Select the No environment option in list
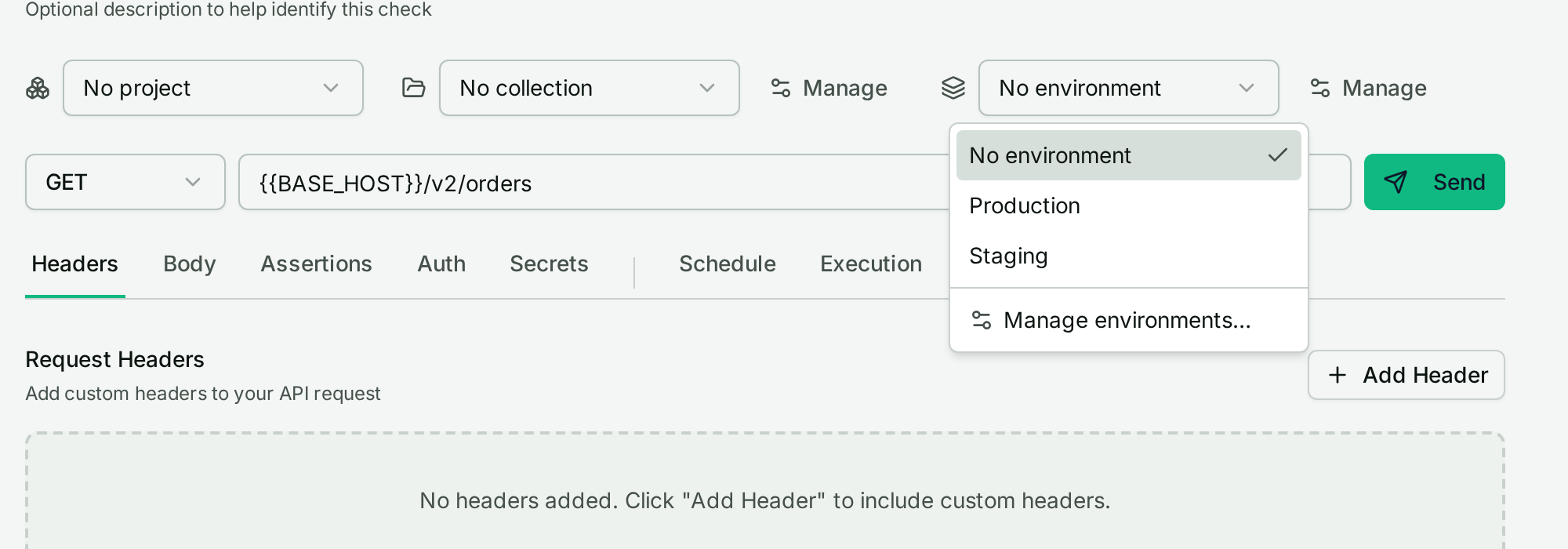Screen dimensions: 1568x549 pyautogui.click(x=1129, y=155)
